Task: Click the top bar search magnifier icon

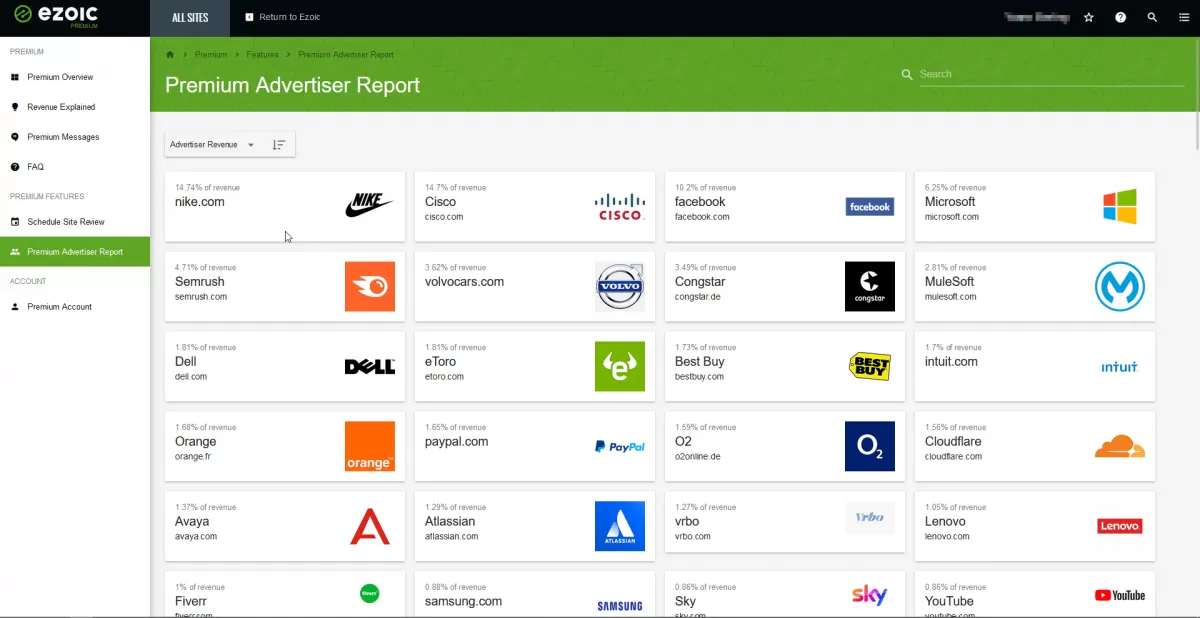Action: 1153,17
